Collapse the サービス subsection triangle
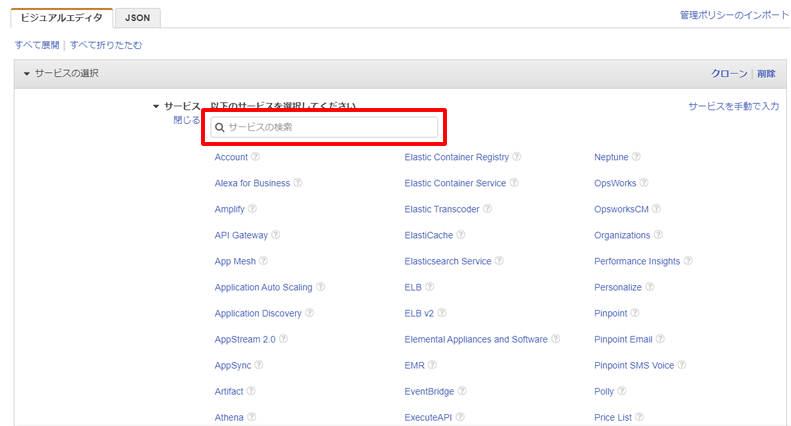Screen dimensions: 791x426 click(x=156, y=106)
